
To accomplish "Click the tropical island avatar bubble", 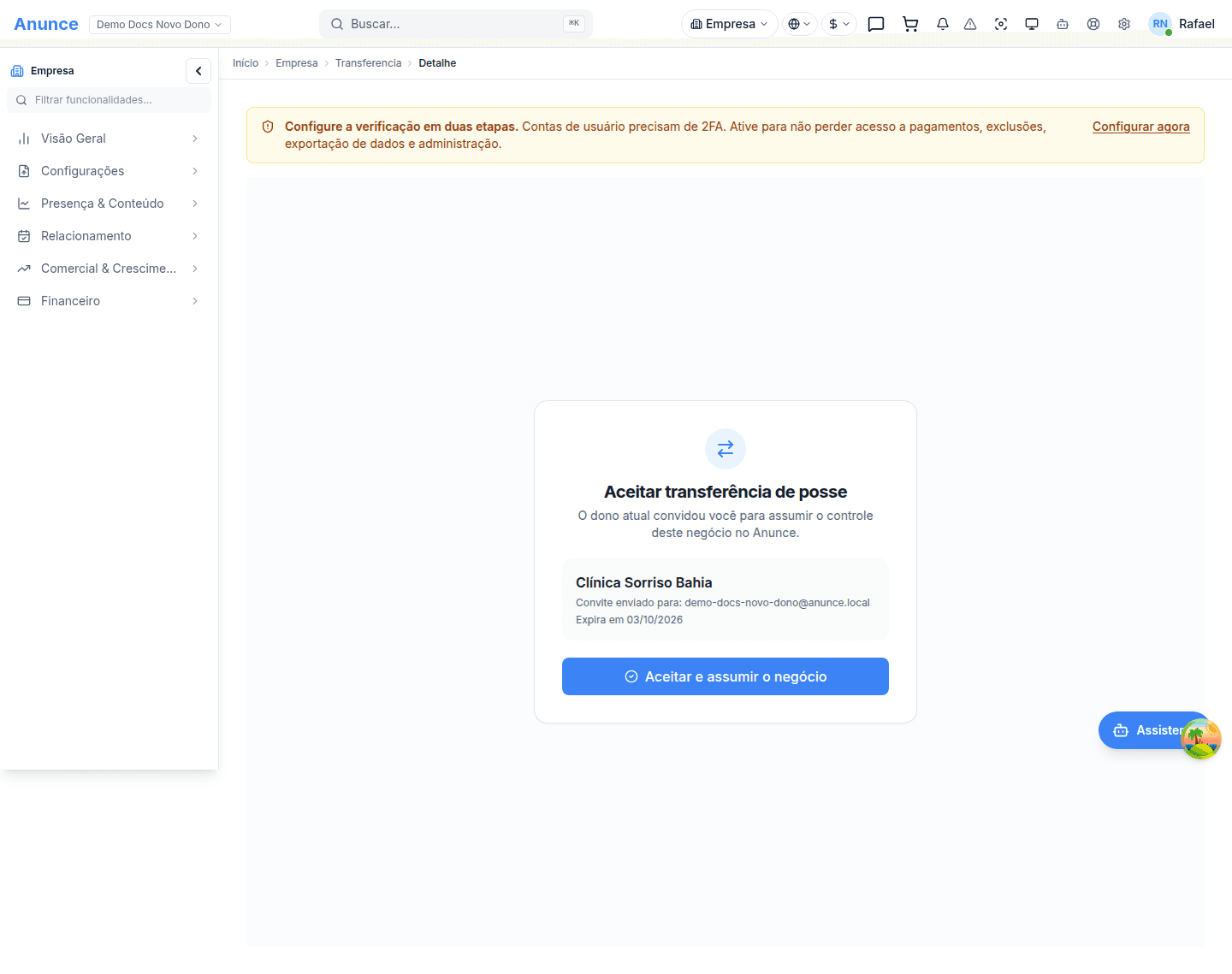I will 1201,739.
